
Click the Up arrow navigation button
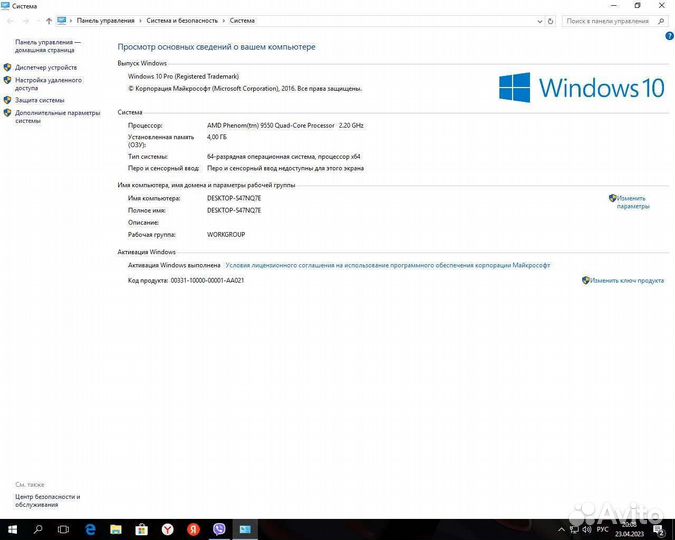point(49,20)
